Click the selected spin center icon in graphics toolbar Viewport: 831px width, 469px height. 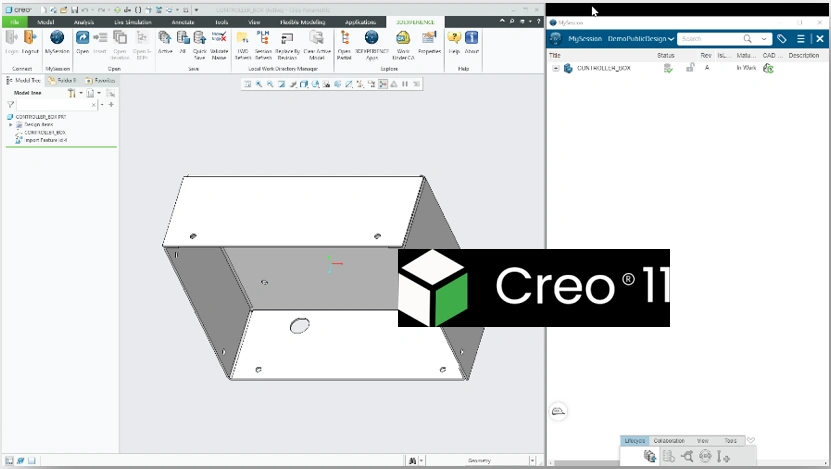point(383,84)
